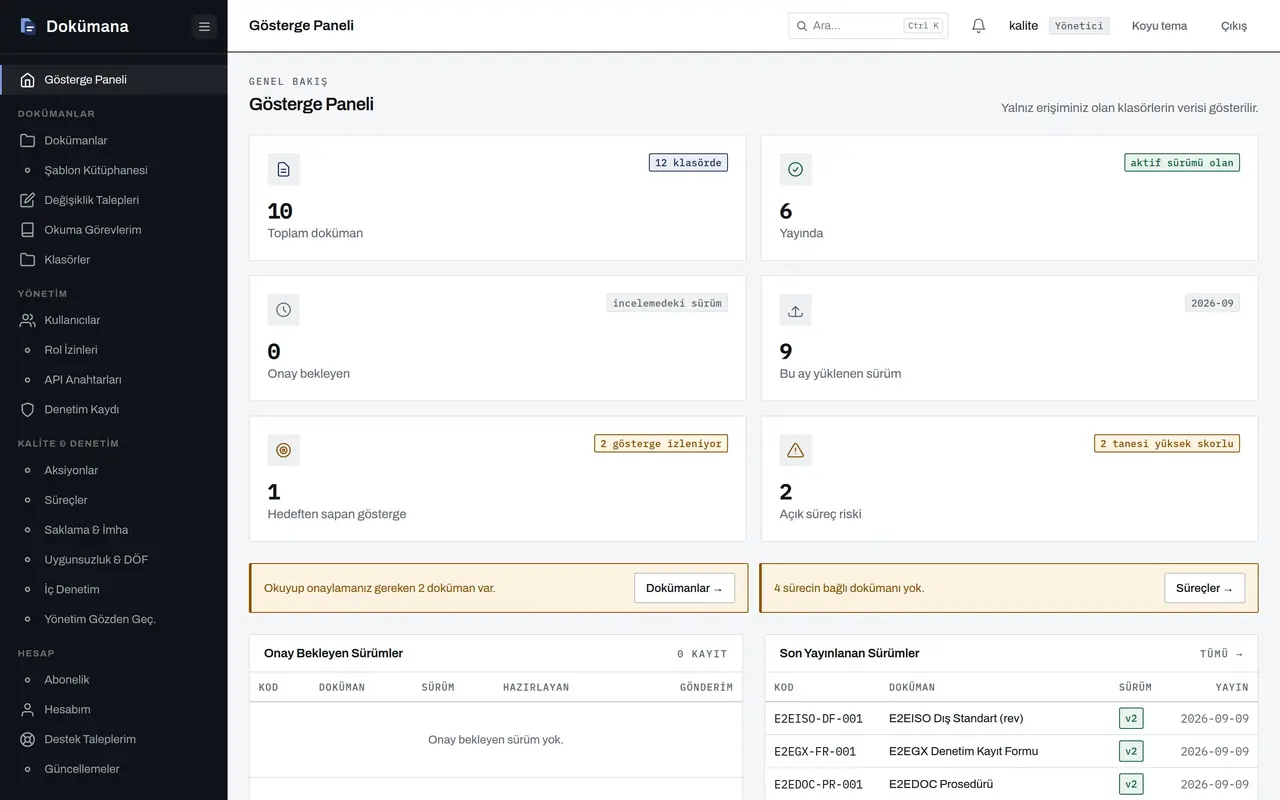Click the Dokümanlar → button in the alert
Viewport: 1280px width, 800px height.
(x=684, y=588)
